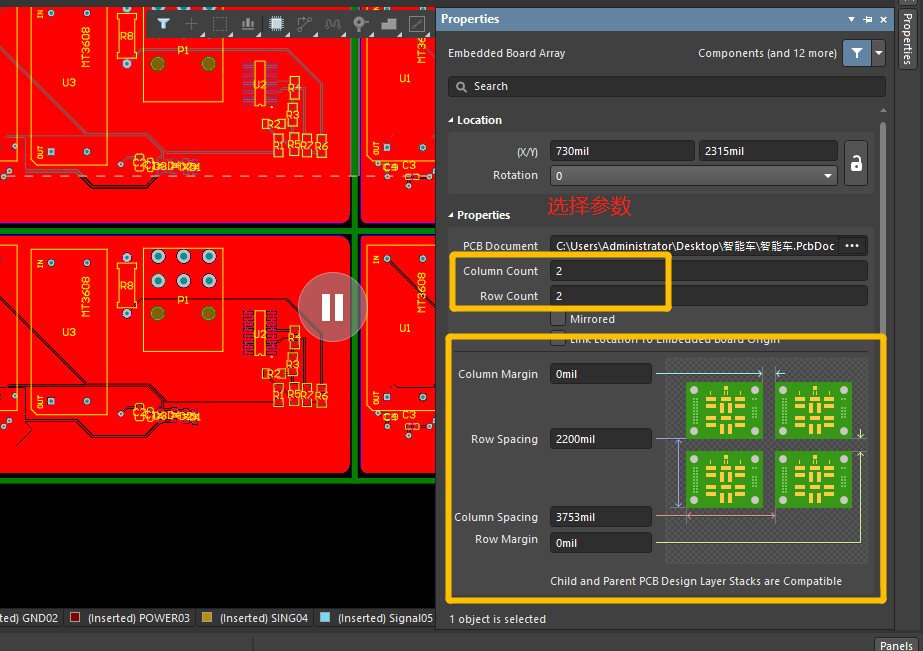Open the Rotation dropdown
Viewport: 923px width, 651px height.
(828, 175)
